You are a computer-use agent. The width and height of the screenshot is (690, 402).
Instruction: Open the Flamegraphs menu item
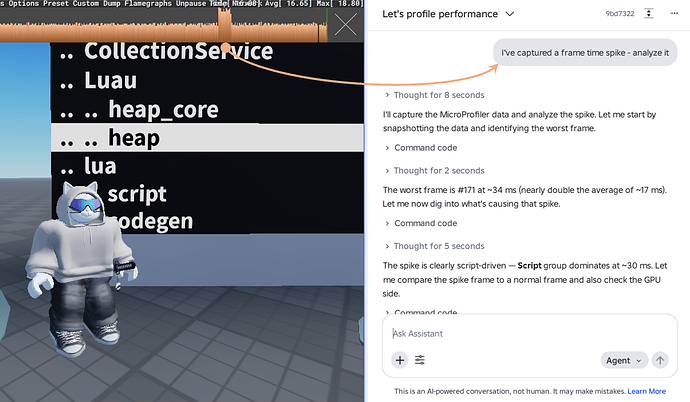(x=148, y=4)
